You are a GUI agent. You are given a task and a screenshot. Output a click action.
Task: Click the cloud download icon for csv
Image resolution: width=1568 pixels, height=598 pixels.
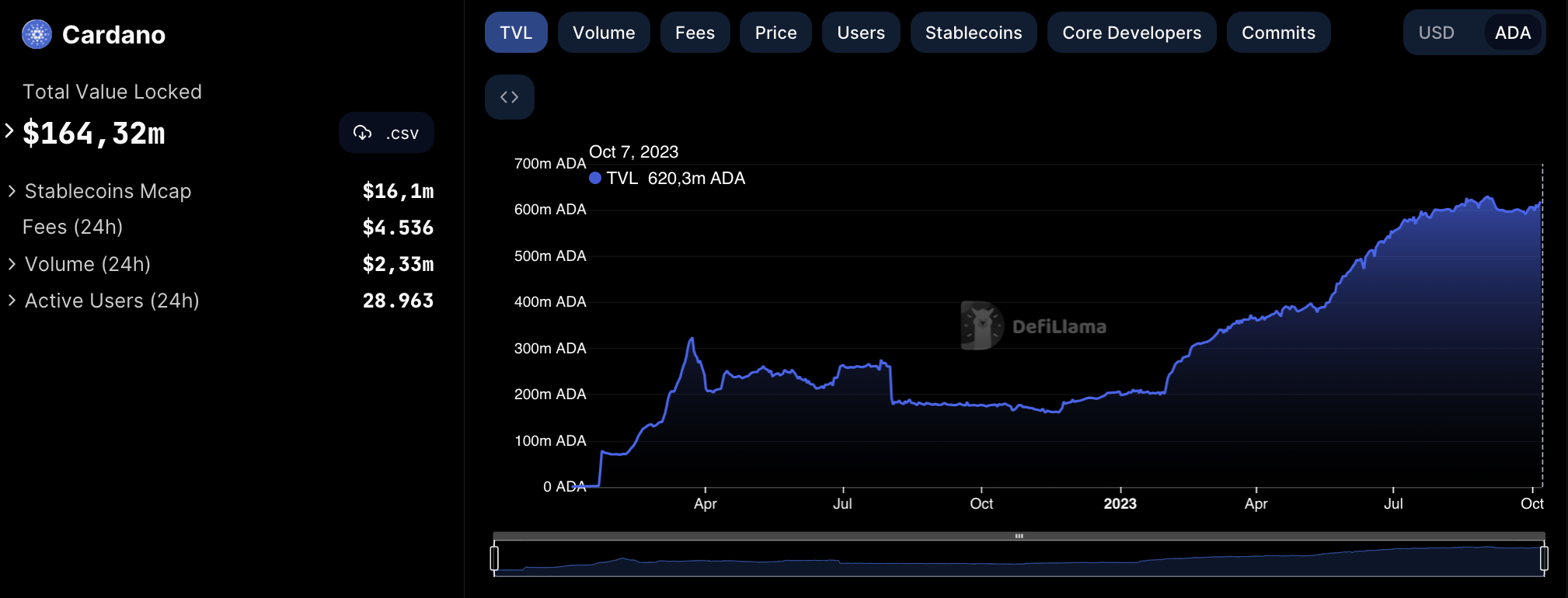(362, 133)
